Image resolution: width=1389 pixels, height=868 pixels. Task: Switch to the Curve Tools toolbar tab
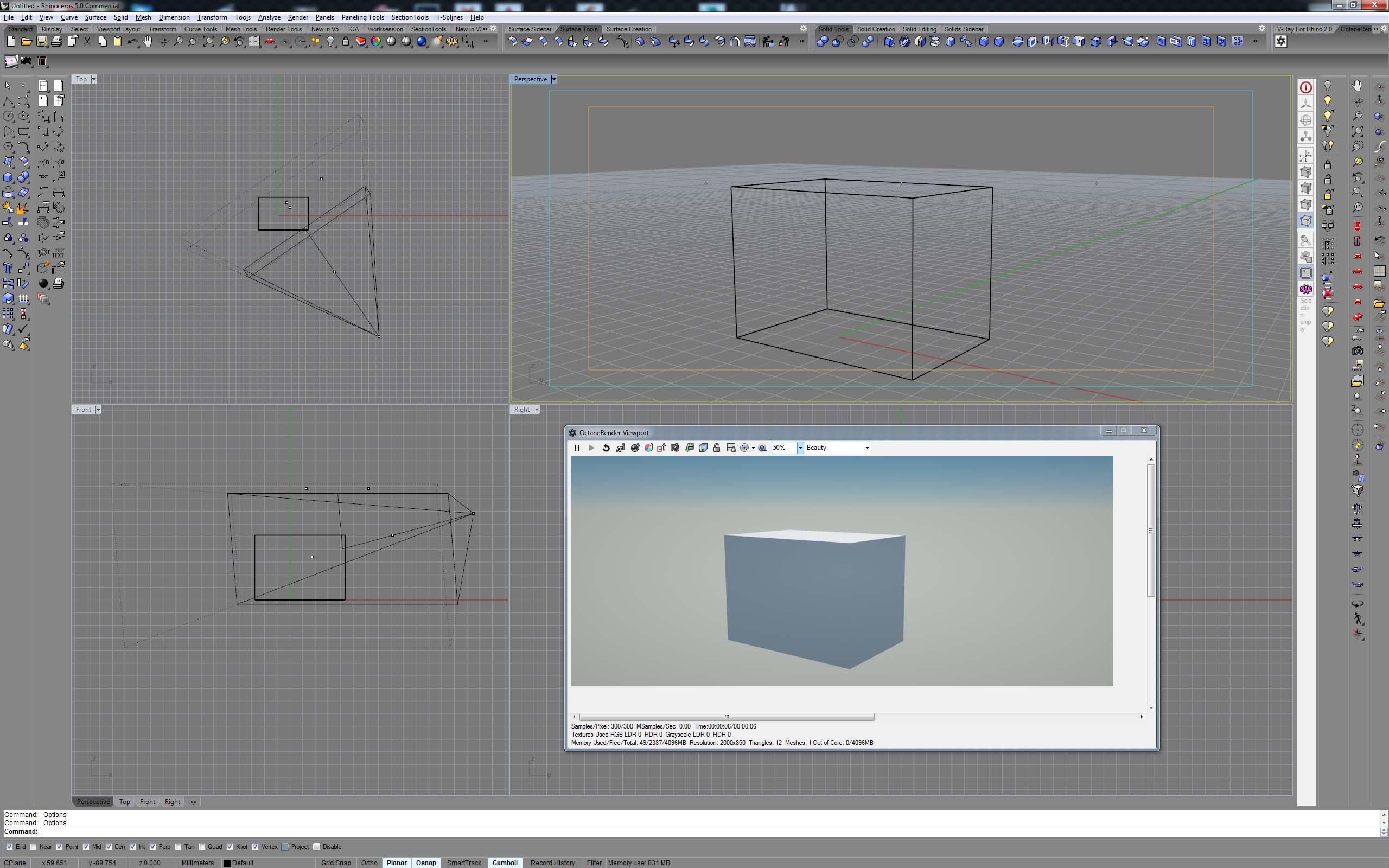pyautogui.click(x=200, y=29)
